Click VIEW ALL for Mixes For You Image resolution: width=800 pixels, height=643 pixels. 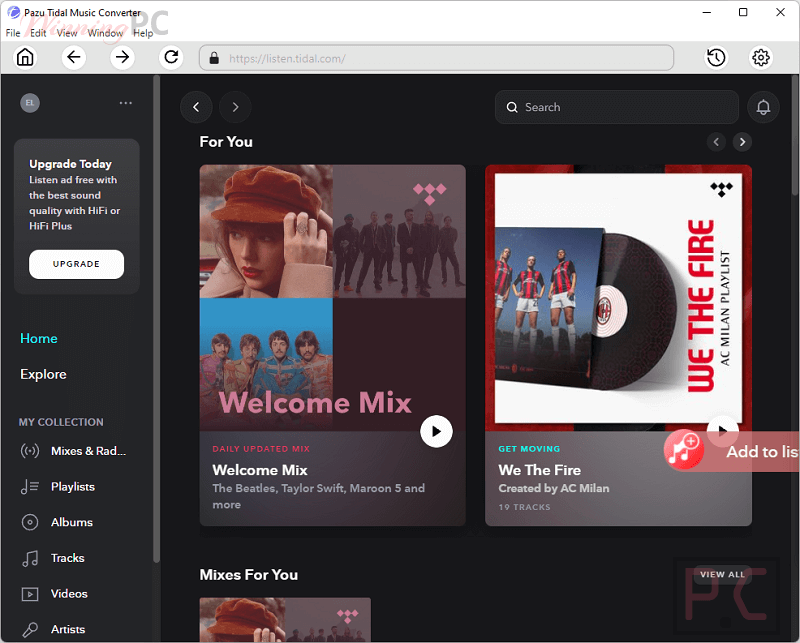[x=722, y=575]
